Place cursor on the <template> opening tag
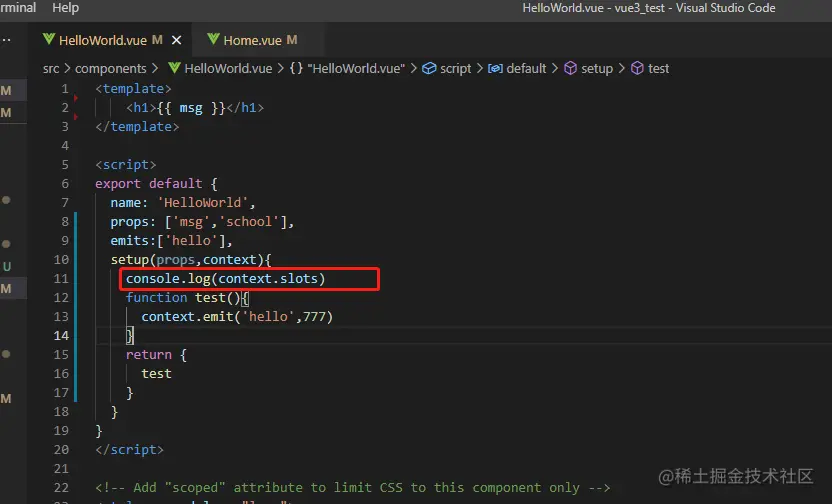Viewport: 832px width, 504px height. click(x=133, y=89)
